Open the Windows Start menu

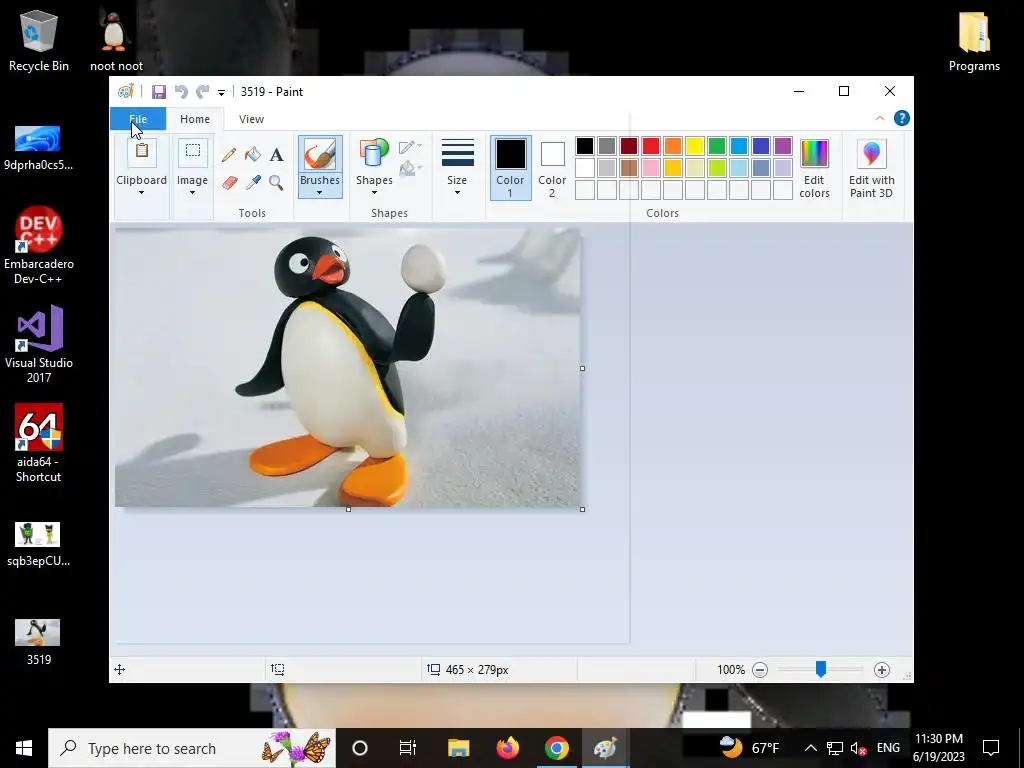pyautogui.click(x=24, y=748)
